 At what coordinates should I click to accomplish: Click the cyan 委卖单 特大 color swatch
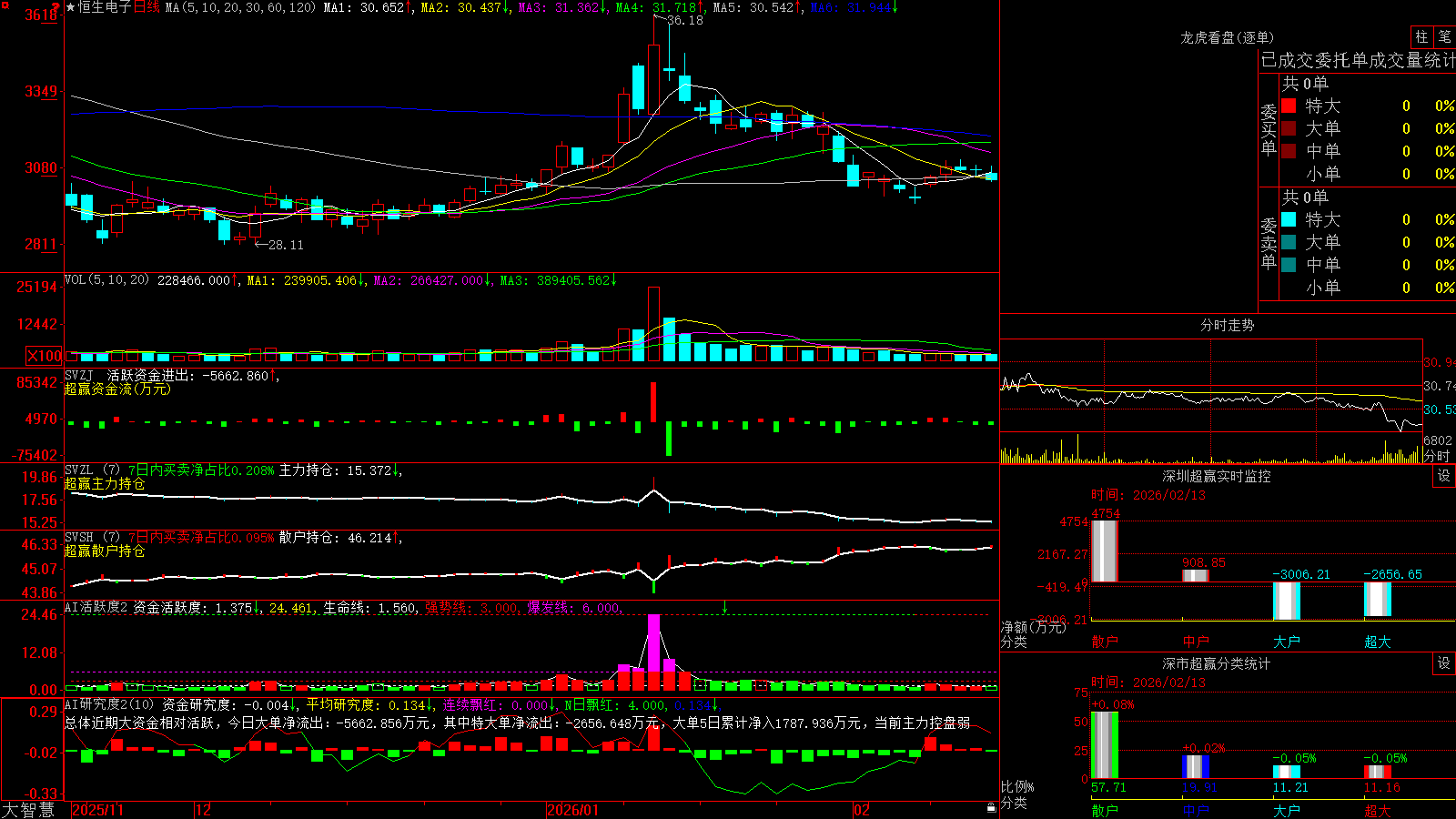click(x=1289, y=219)
